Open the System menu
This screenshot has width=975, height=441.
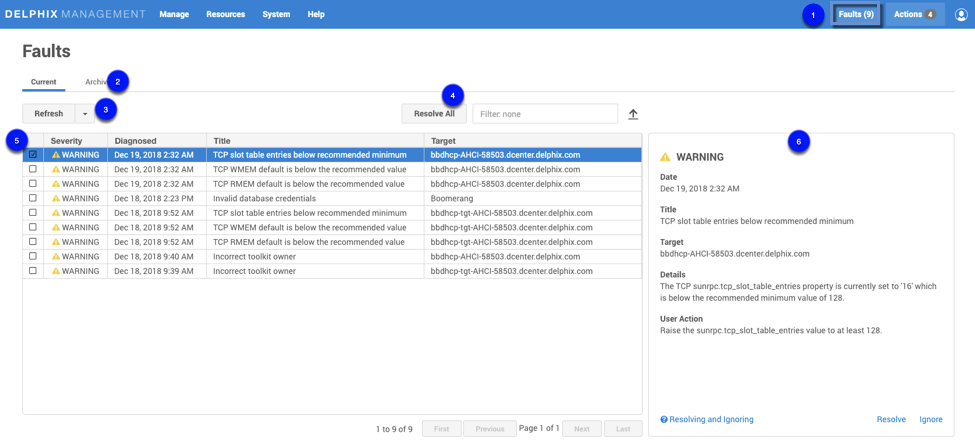coord(276,15)
